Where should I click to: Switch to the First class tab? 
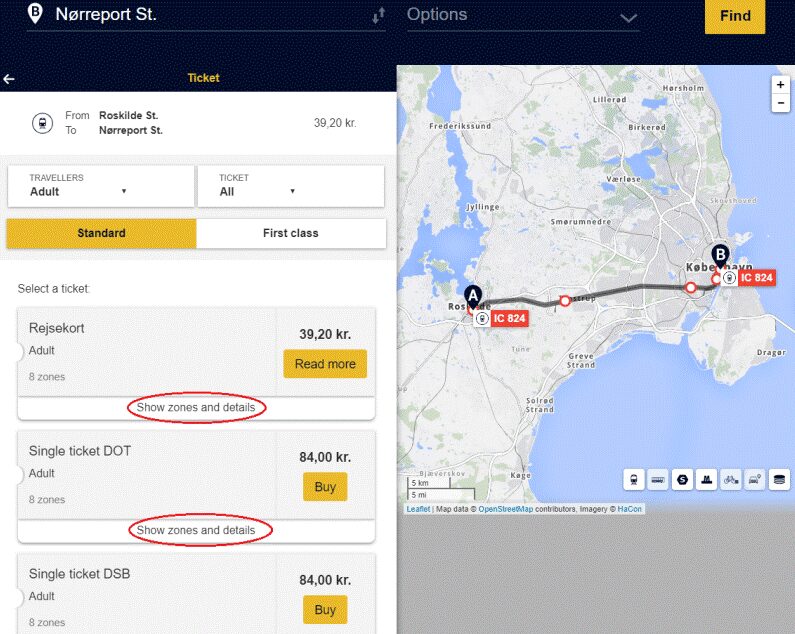pyautogui.click(x=291, y=234)
